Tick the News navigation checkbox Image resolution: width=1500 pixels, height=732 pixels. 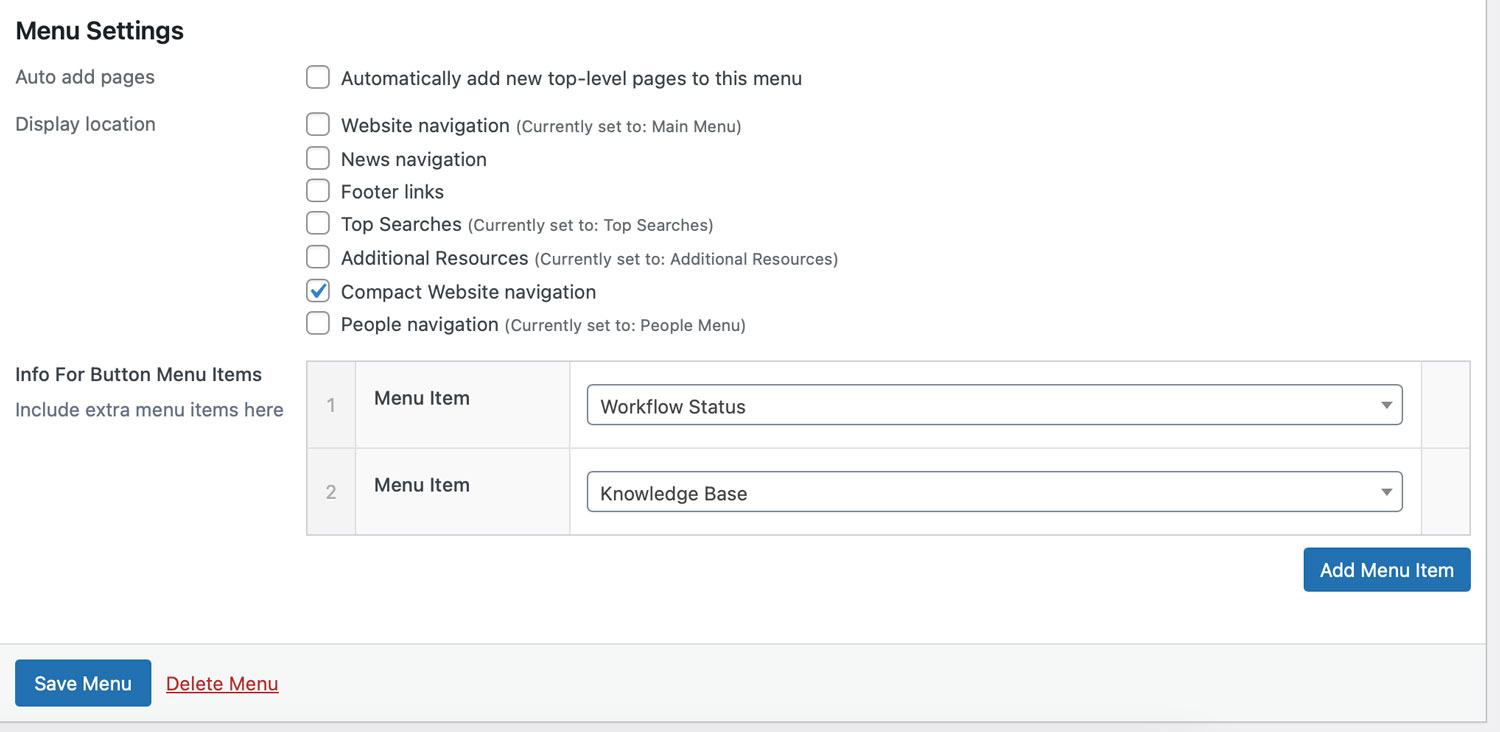coord(318,159)
